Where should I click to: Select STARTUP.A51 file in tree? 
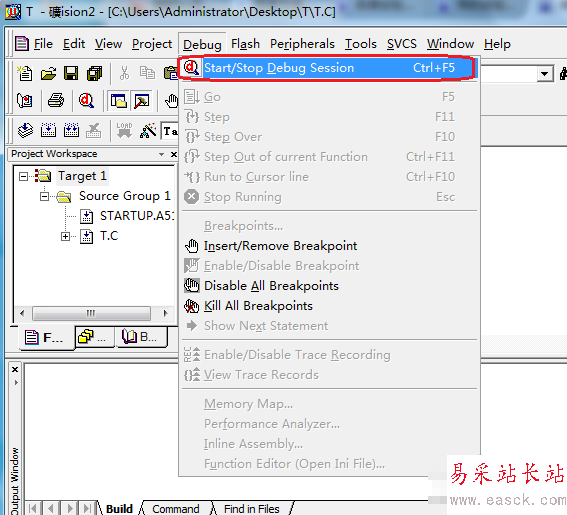(x=137, y=216)
